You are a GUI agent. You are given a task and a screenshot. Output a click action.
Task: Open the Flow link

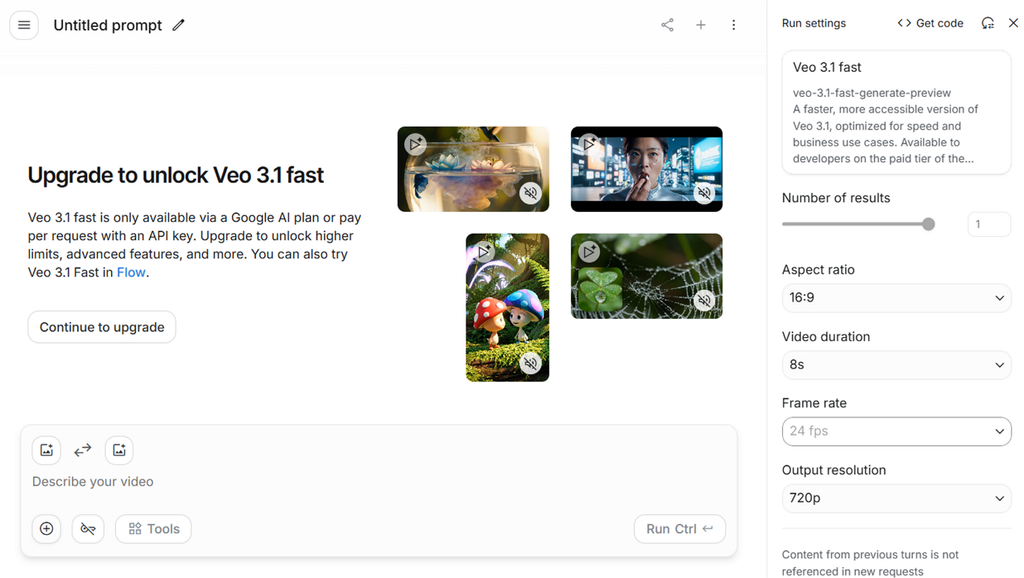(x=131, y=272)
